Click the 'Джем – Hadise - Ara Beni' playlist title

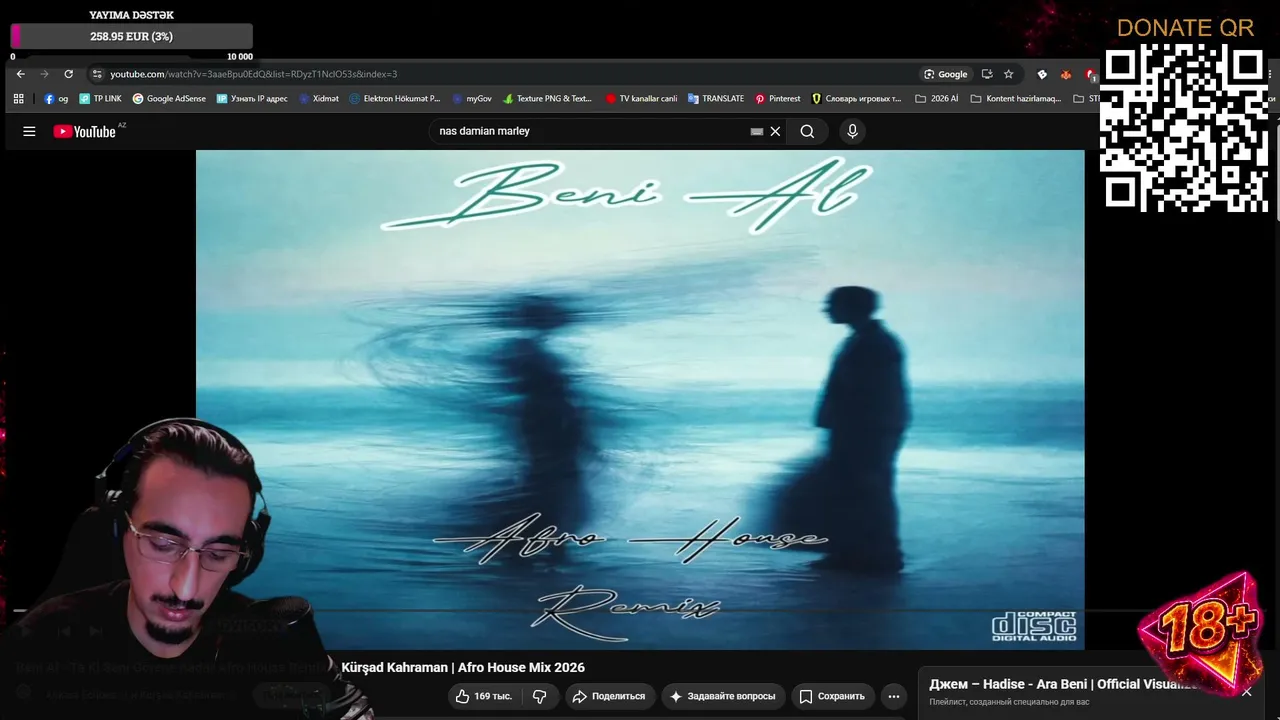tap(1063, 684)
